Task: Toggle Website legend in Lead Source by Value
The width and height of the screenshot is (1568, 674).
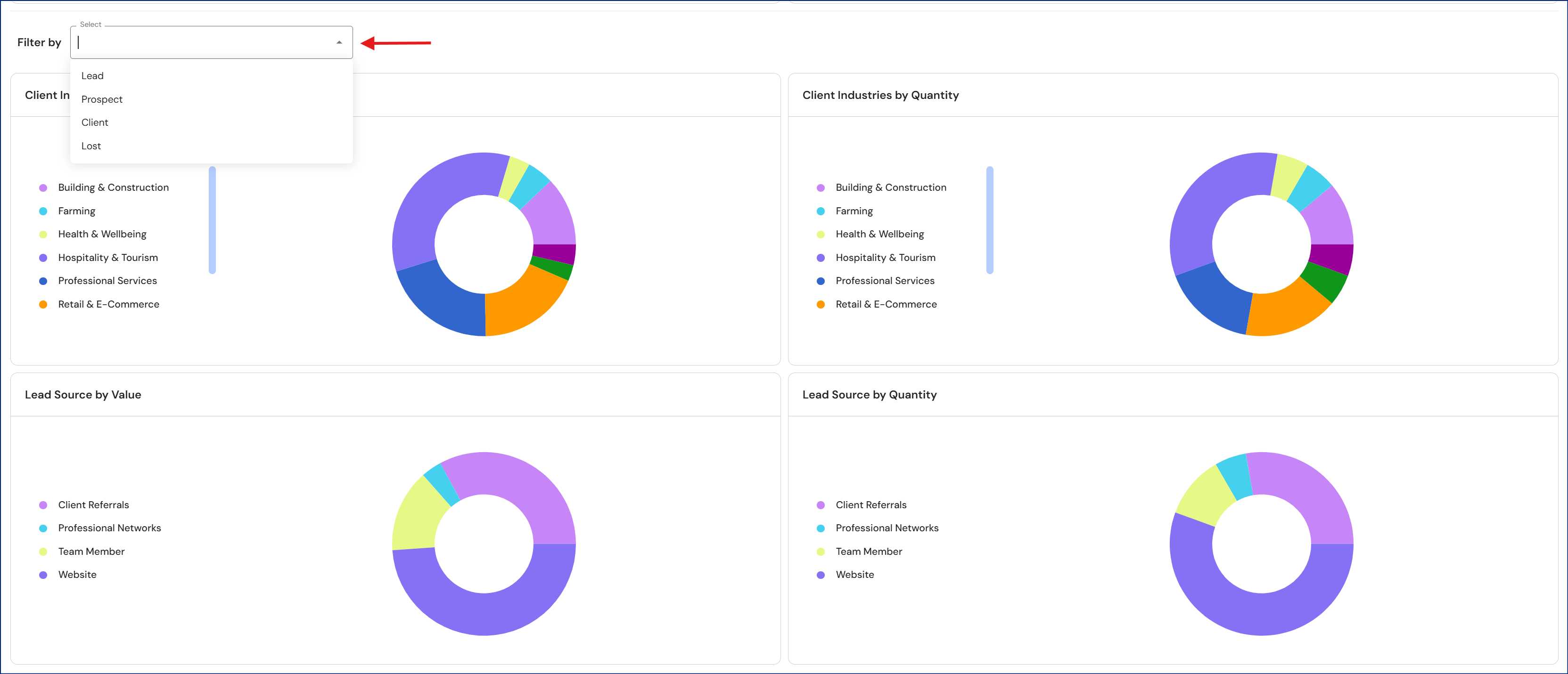Action: point(77,575)
